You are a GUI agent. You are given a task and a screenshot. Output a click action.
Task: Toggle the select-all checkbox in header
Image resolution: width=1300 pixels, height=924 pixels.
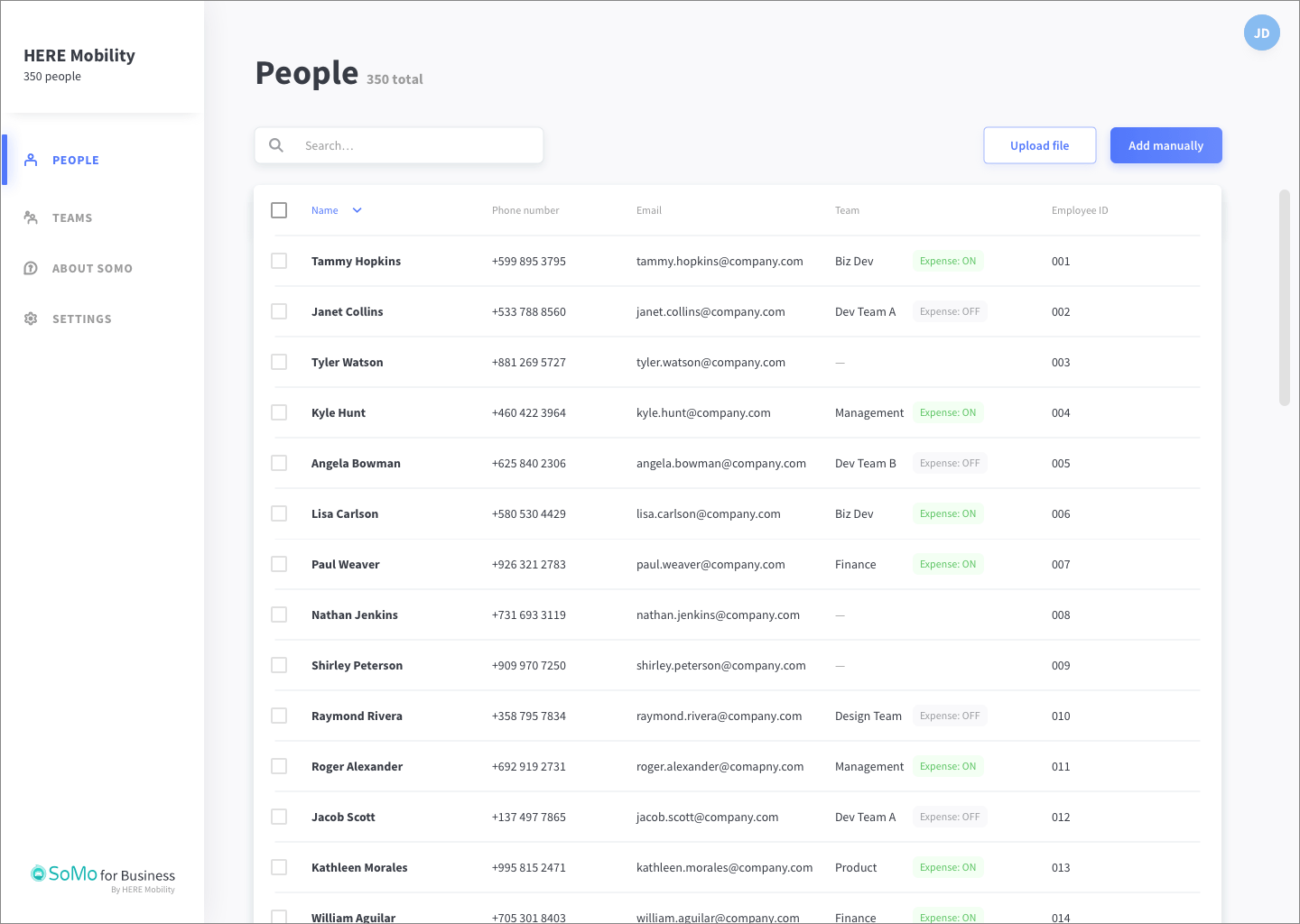point(279,210)
